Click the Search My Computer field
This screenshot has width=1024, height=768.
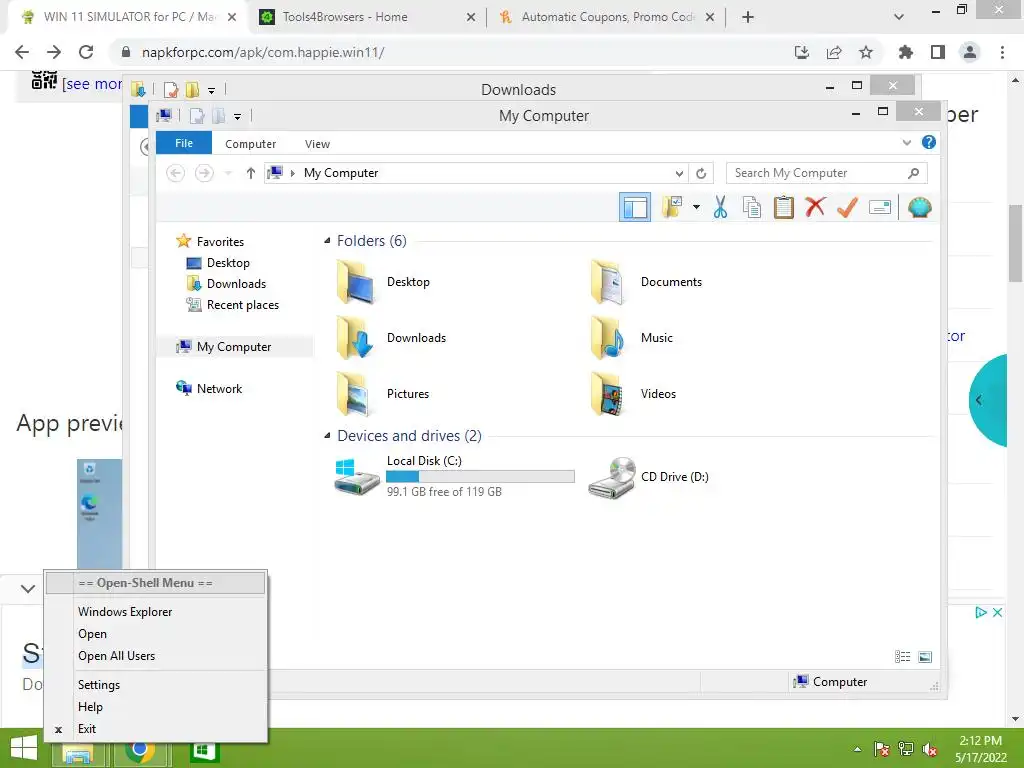(x=826, y=173)
